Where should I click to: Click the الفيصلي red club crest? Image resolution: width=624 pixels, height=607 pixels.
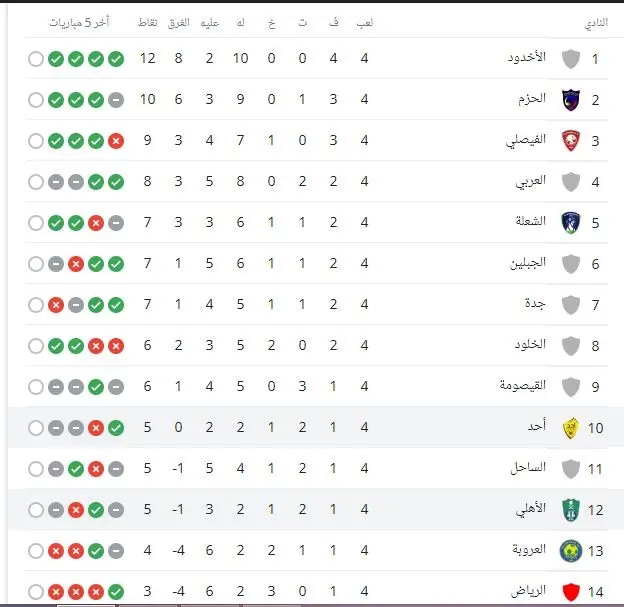point(571,141)
